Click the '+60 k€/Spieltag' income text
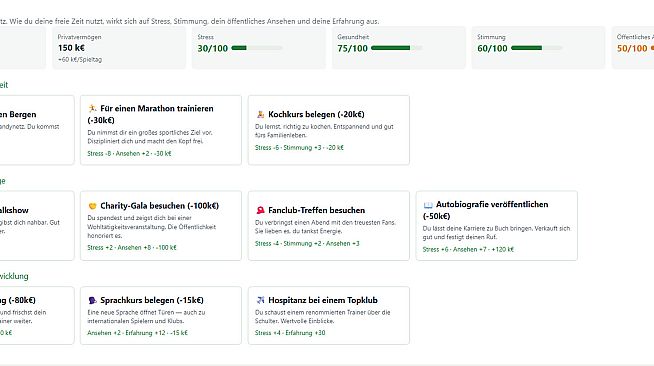The width and height of the screenshot is (654, 366). point(80,60)
